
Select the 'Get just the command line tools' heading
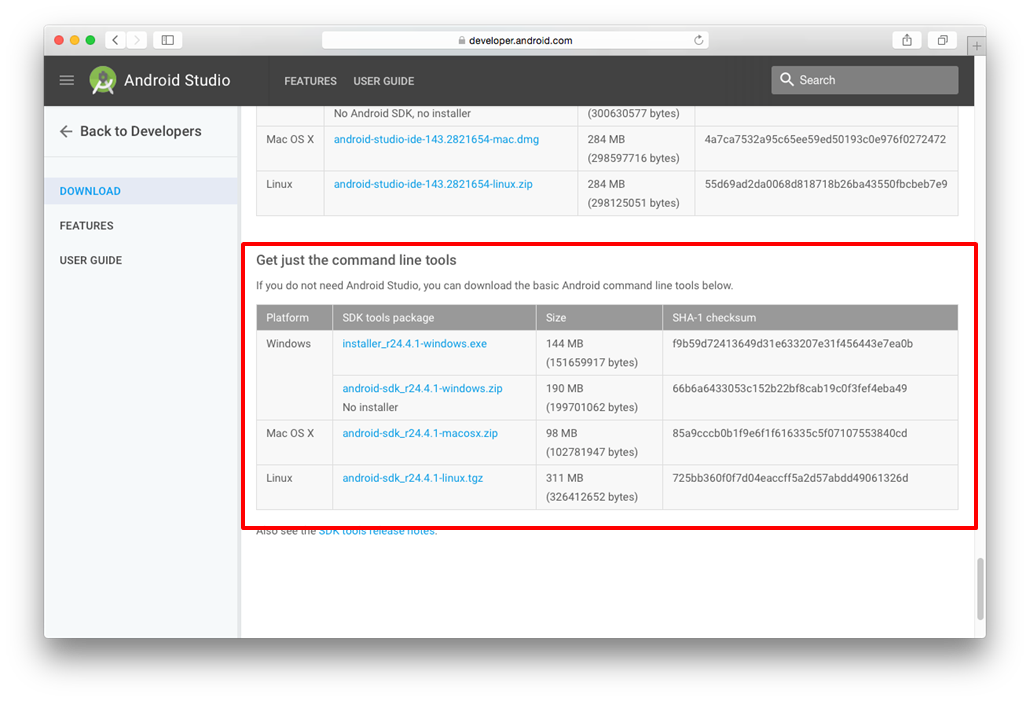356,260
